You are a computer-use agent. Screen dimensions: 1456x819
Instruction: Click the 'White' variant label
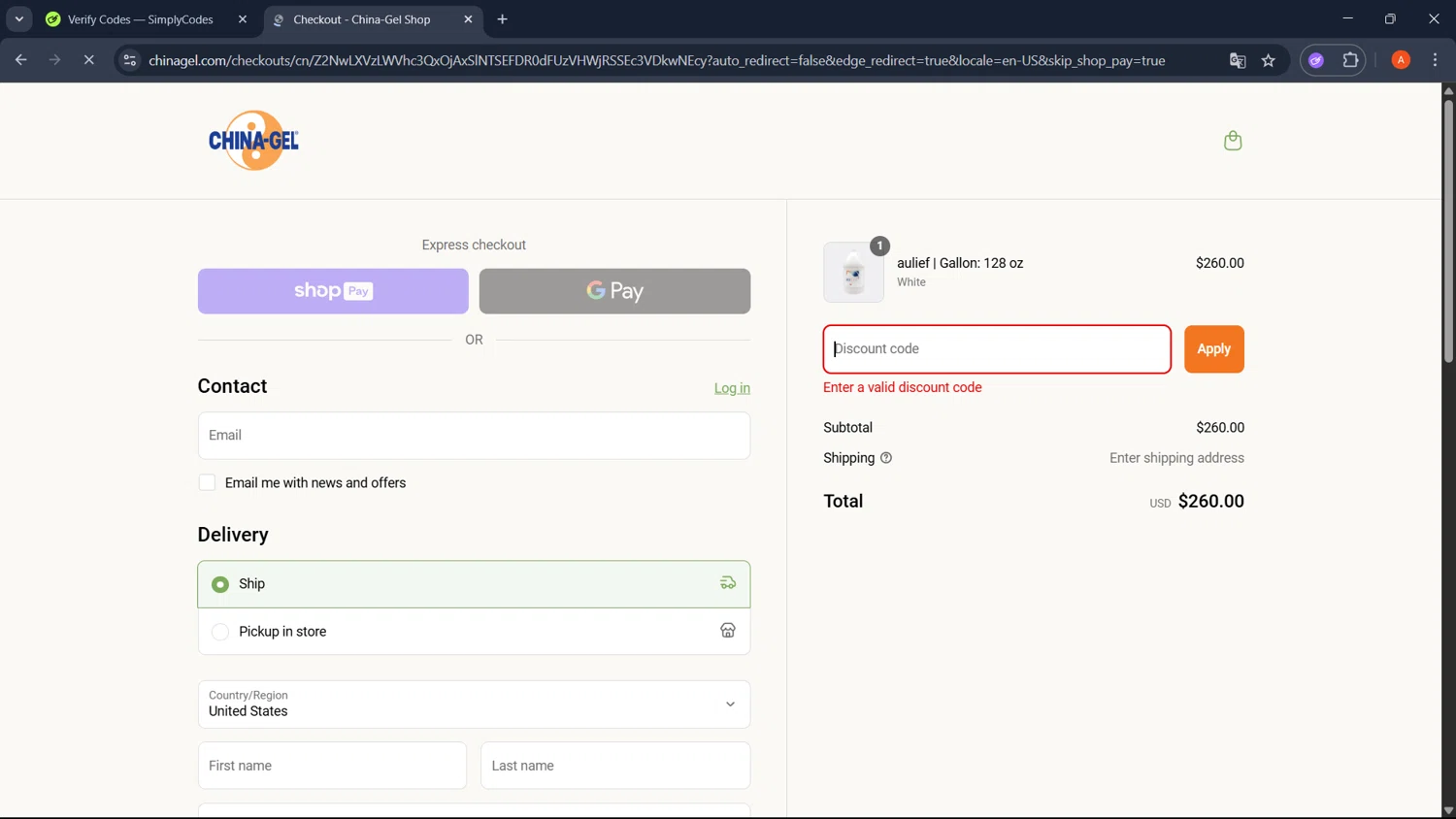[x=911, y=282]
